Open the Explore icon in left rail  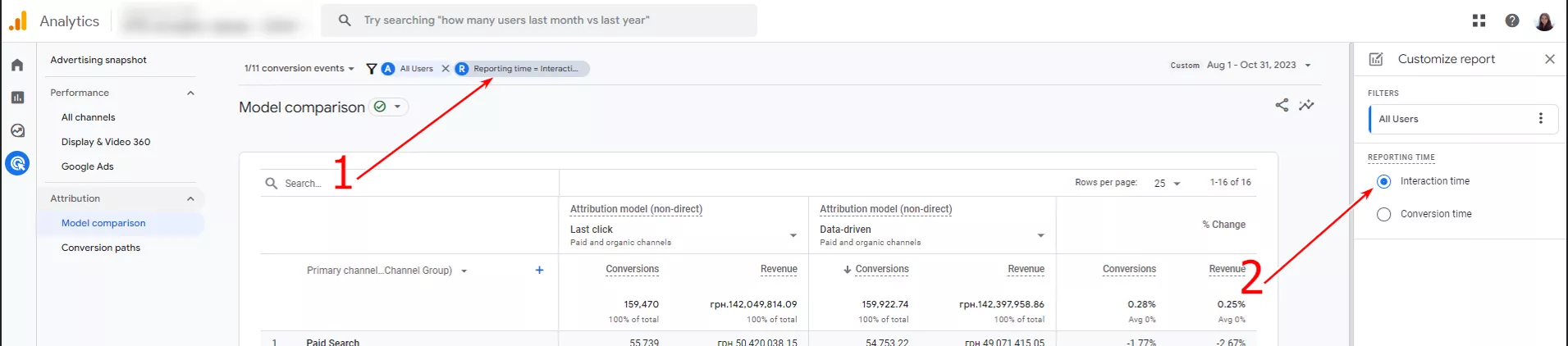(17, 130)
